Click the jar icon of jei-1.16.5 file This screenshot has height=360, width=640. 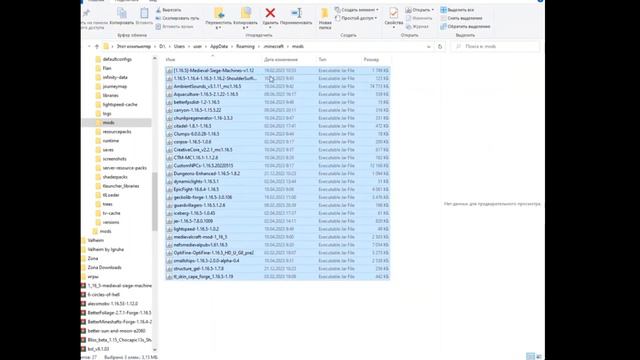169,221
